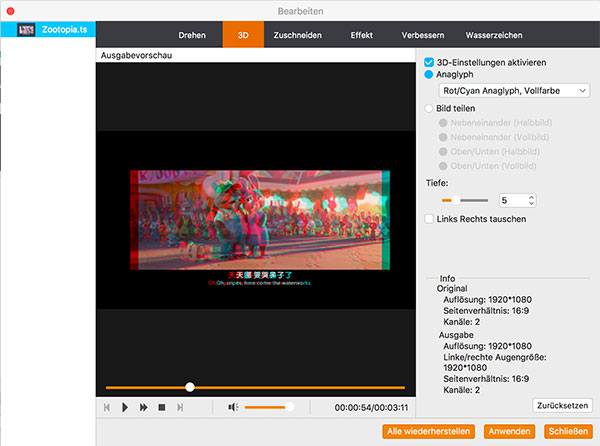Enable Links Rechts tauschen checkbox
Image resolution: width=600 pixels, height=446 pixels.
429,219
